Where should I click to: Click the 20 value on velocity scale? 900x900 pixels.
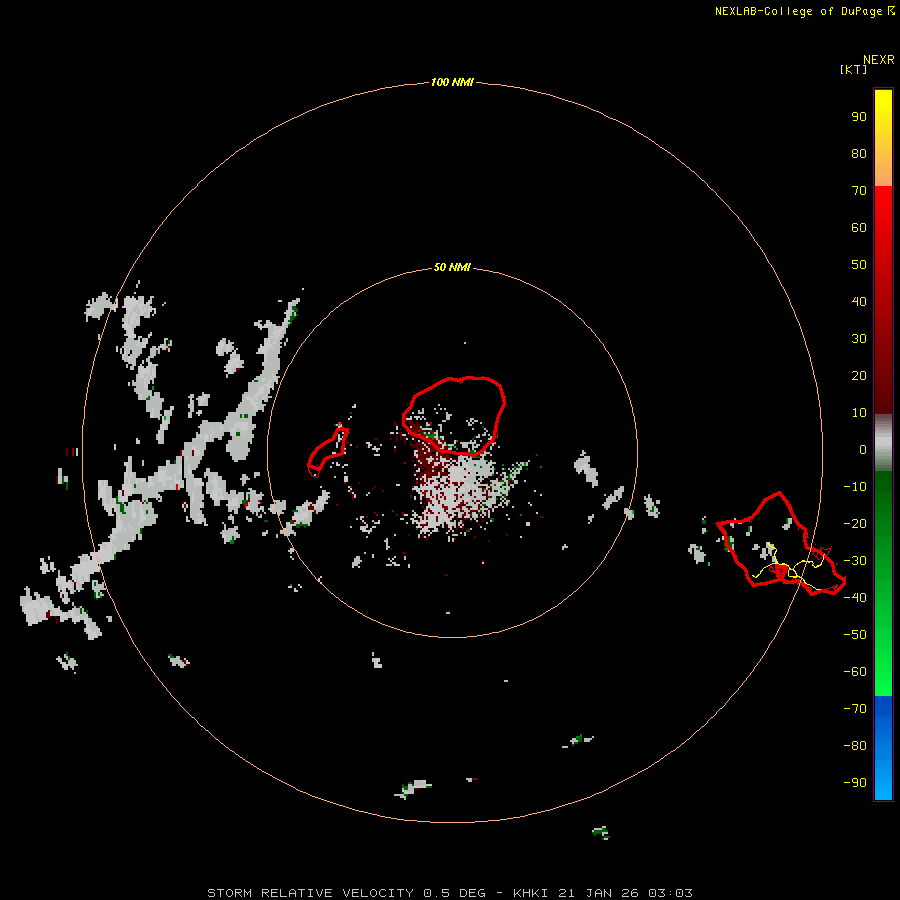[x=859, y=376]
